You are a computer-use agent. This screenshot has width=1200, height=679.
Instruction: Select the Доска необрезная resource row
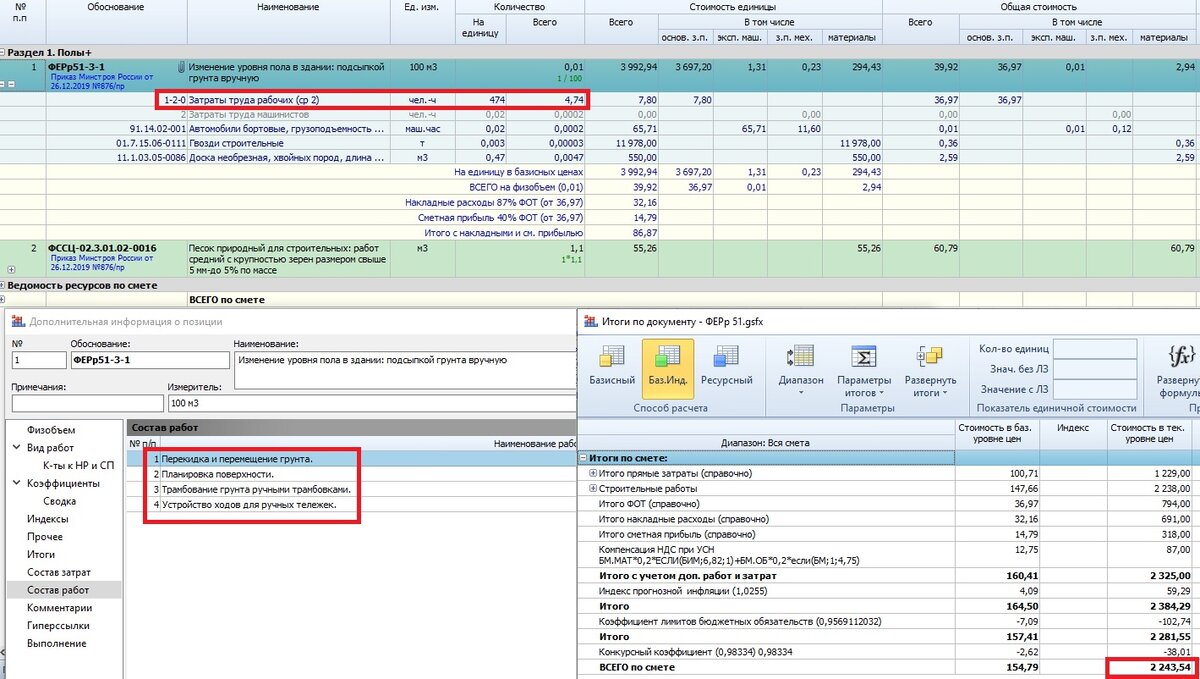coord(600,157)
